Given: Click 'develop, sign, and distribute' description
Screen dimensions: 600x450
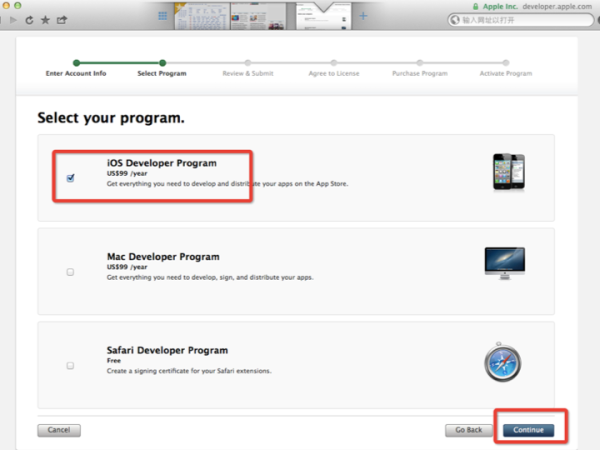Looking at the screenshot, I should pyautogui.click(x=210, y=277).
